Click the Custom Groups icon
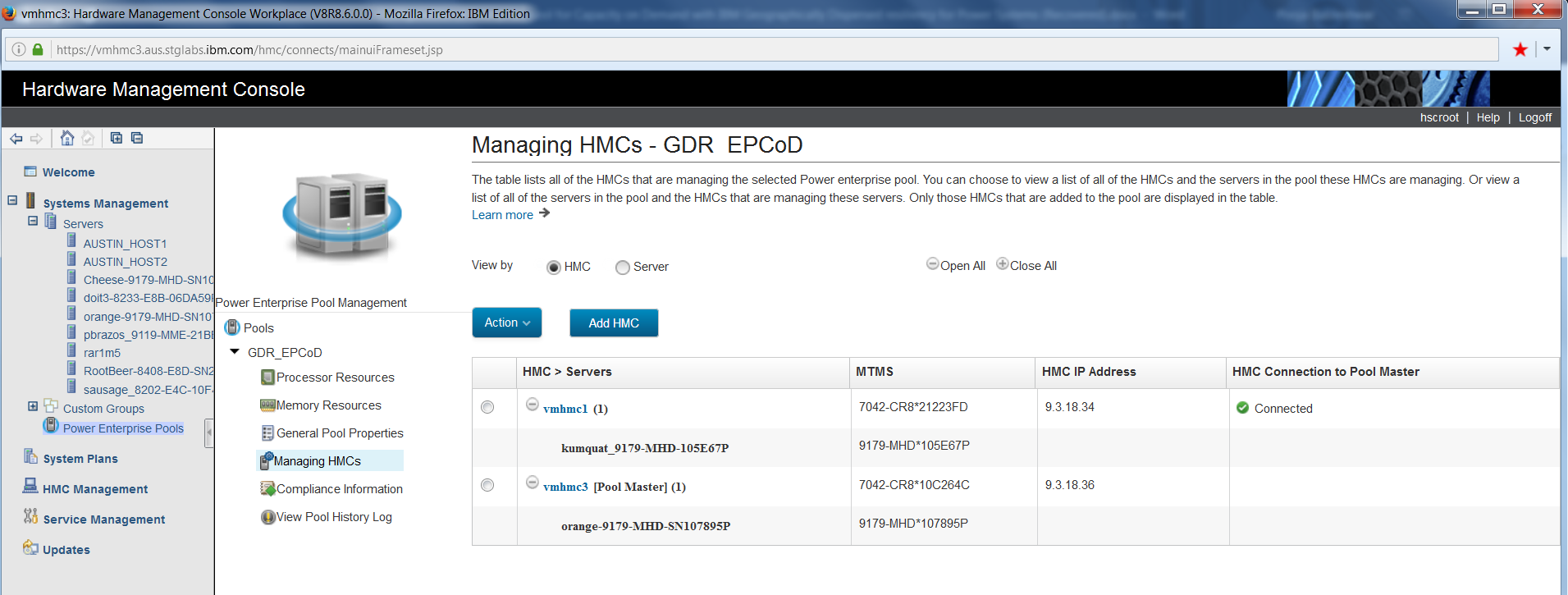This screenshot has width=1568, height=595. tap(51, 406)
